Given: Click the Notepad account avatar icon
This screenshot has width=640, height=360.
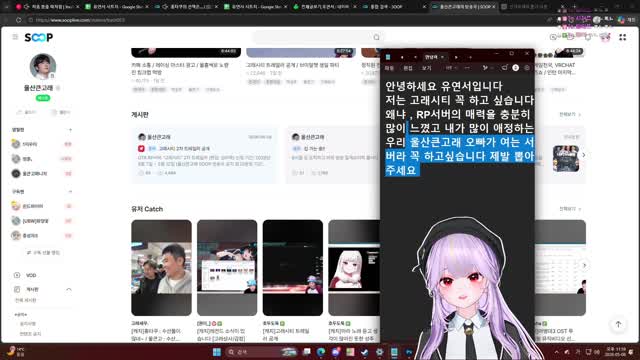Looking at the screenshot, I should coord(516,68).
